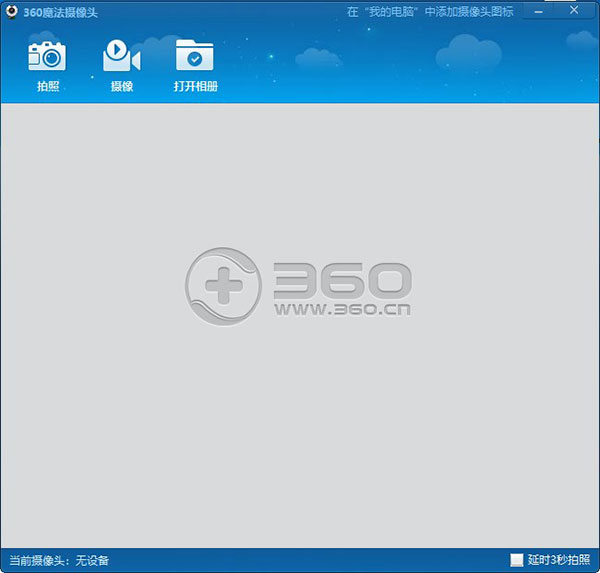
Task: Click the 无设备 device status text
Action: click(x=92, y=560)
